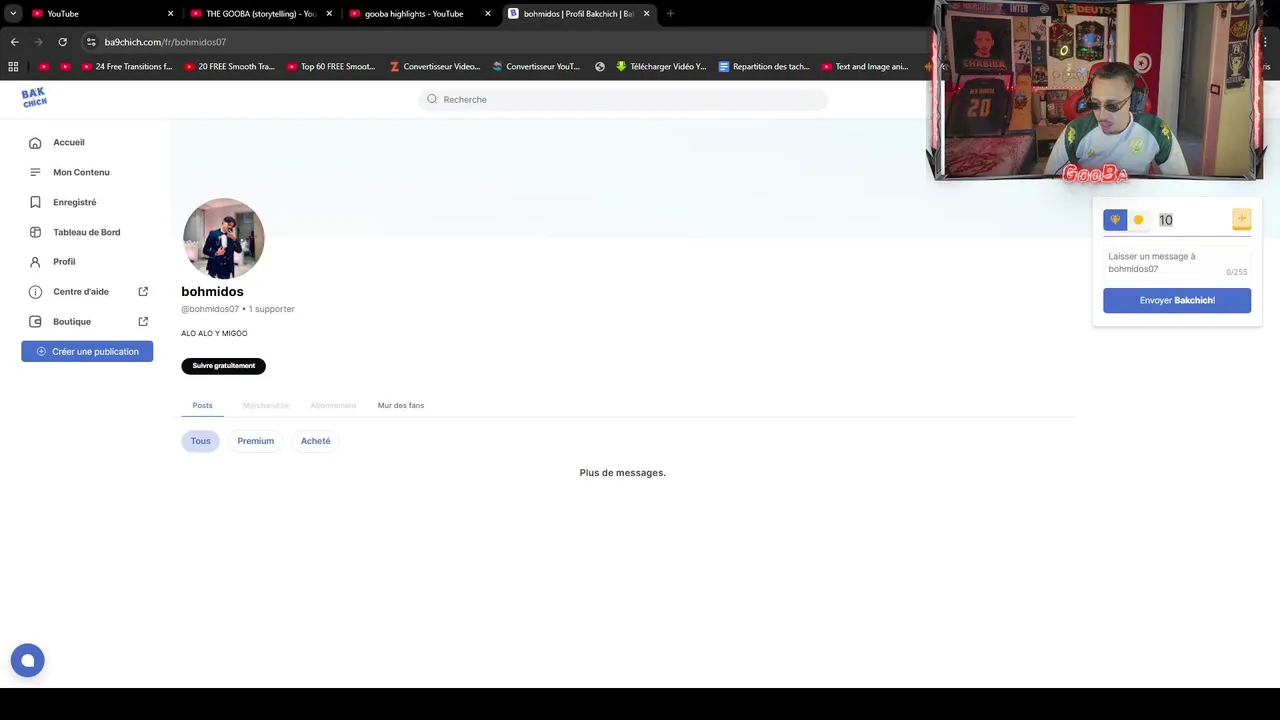The image size is (1280, 720).
Task: Open Top 60 FREE Smoot... bookmark
Action: pos(331,67)
